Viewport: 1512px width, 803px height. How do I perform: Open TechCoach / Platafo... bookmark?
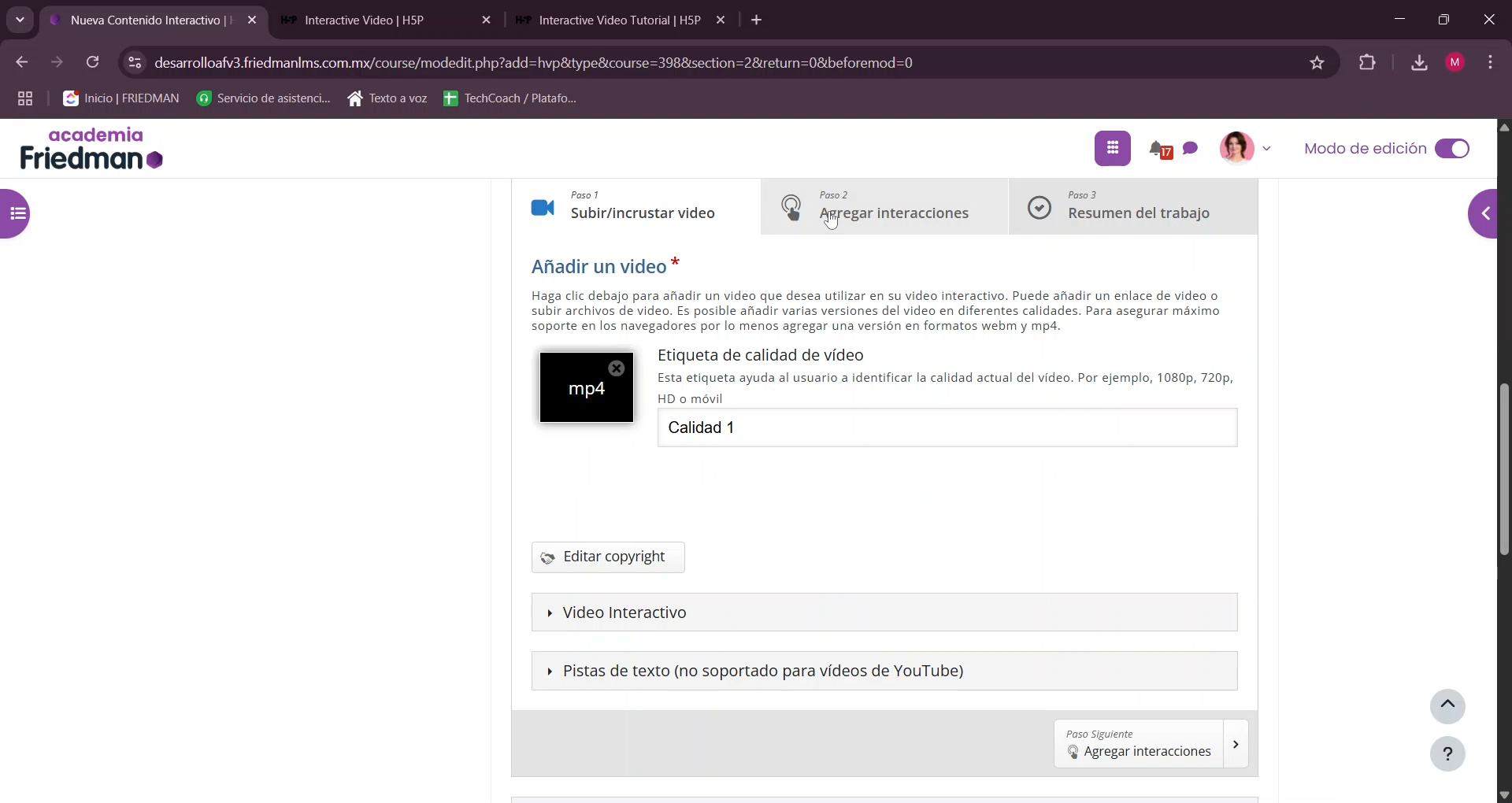(510, 98)
